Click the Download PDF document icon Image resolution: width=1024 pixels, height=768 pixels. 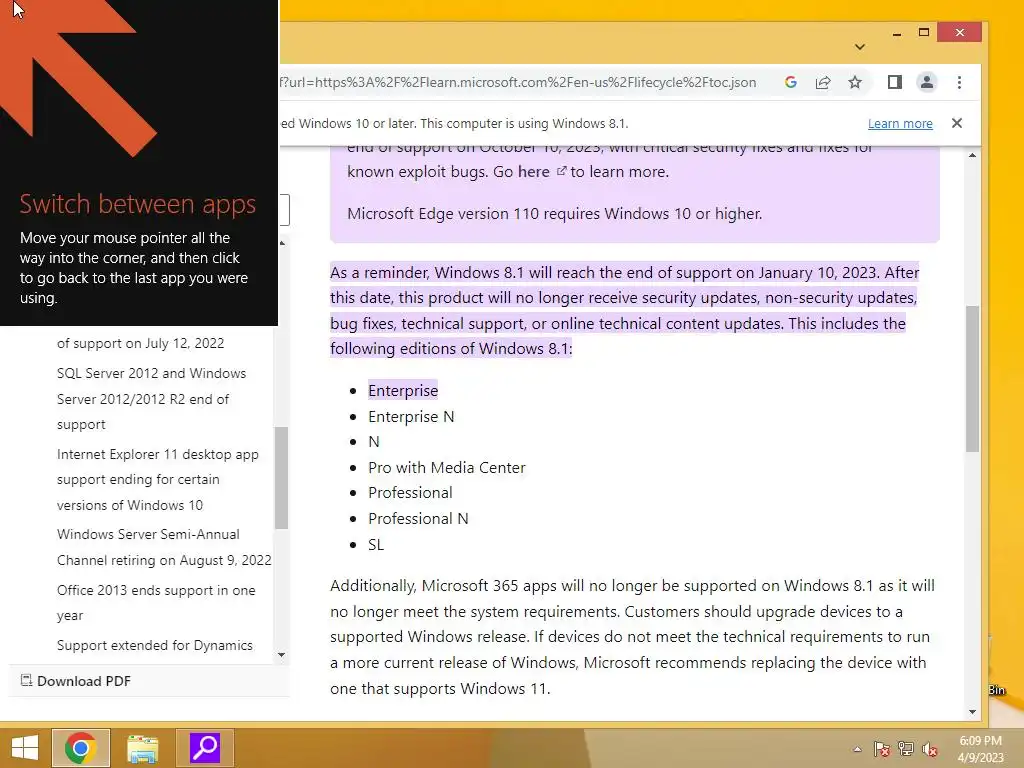pos(26,680)
